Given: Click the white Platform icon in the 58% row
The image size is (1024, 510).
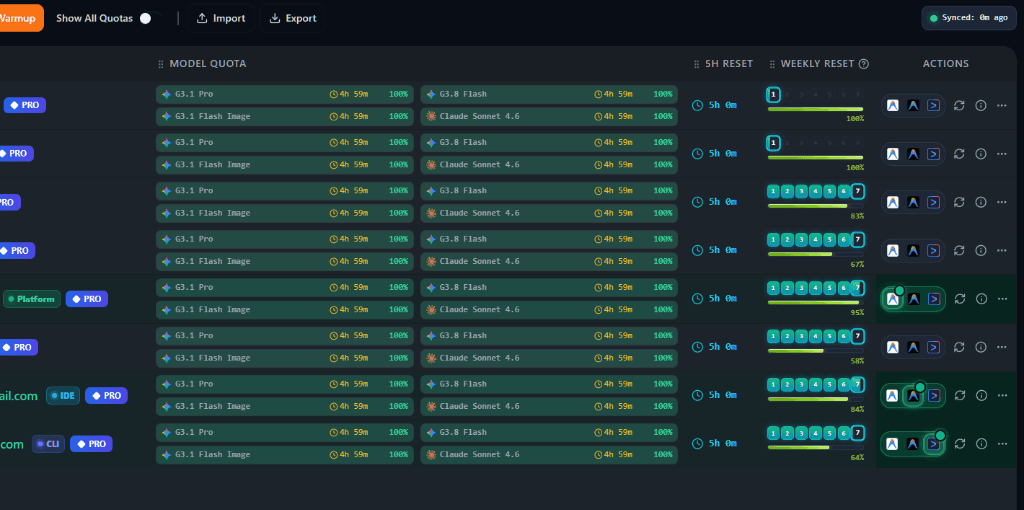Looking at the screenshot, I should [x=893, y=347].
